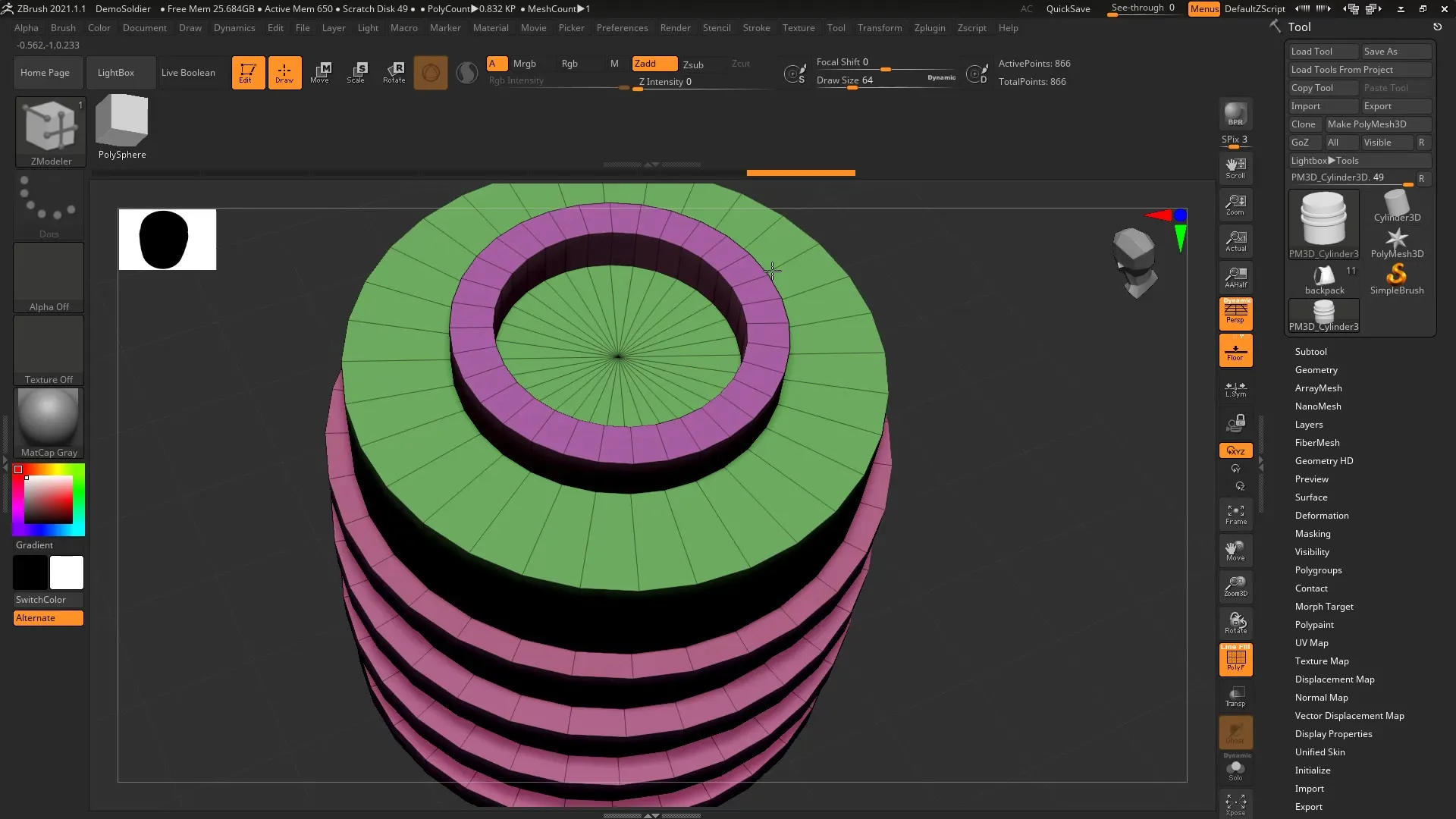
Task: Expand the Initialize section
Action: [x=1312, y=770]
